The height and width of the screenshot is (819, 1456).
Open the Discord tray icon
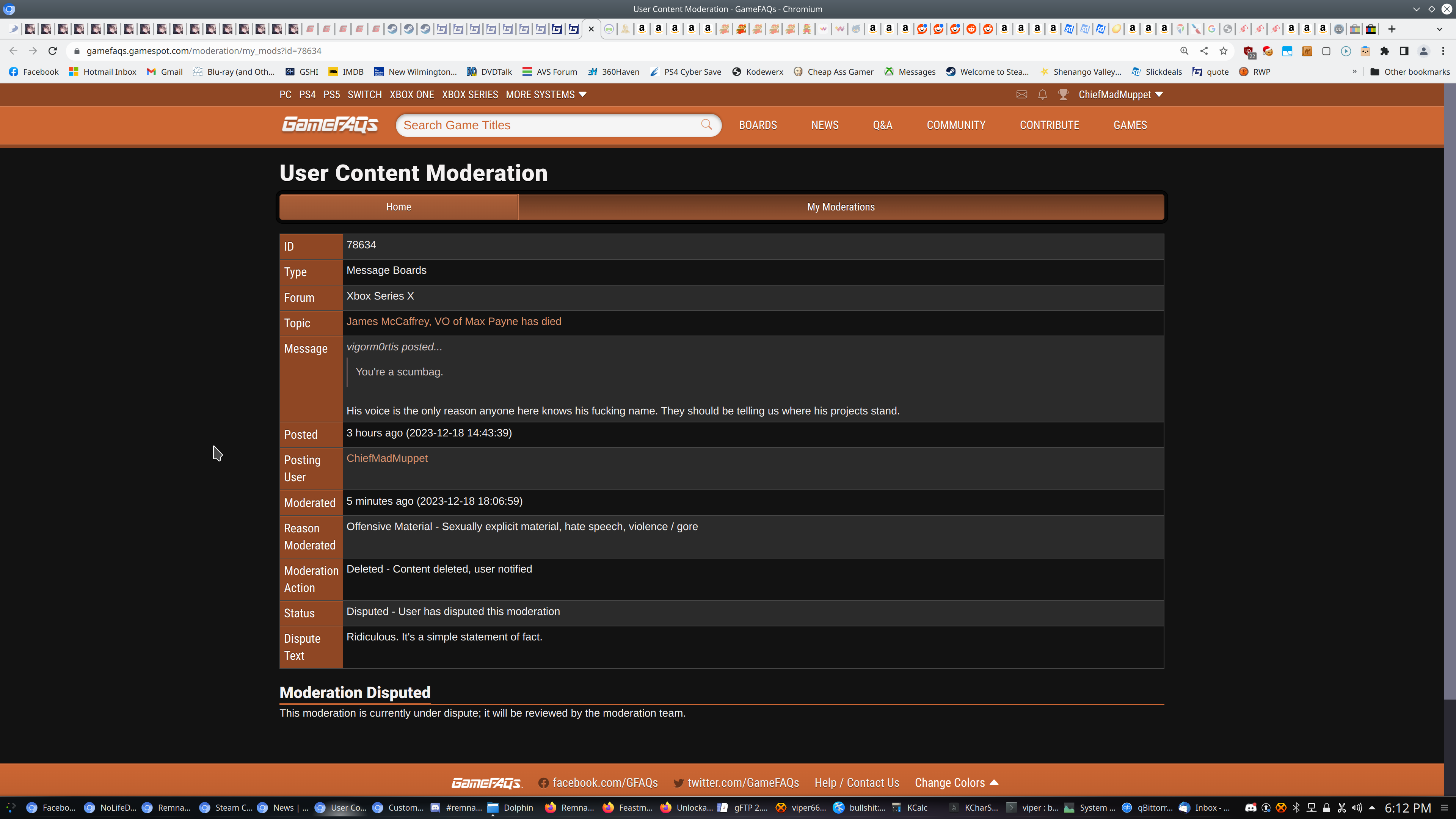pos(1250,808)
